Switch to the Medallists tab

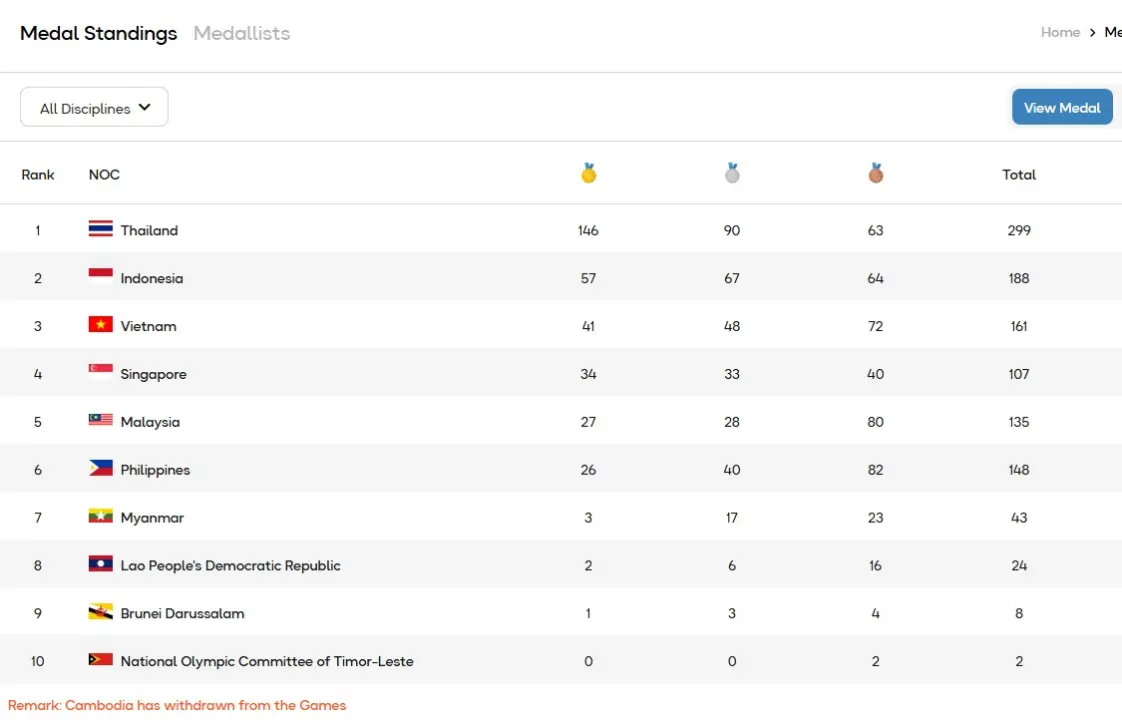click(x=241, y=33)
